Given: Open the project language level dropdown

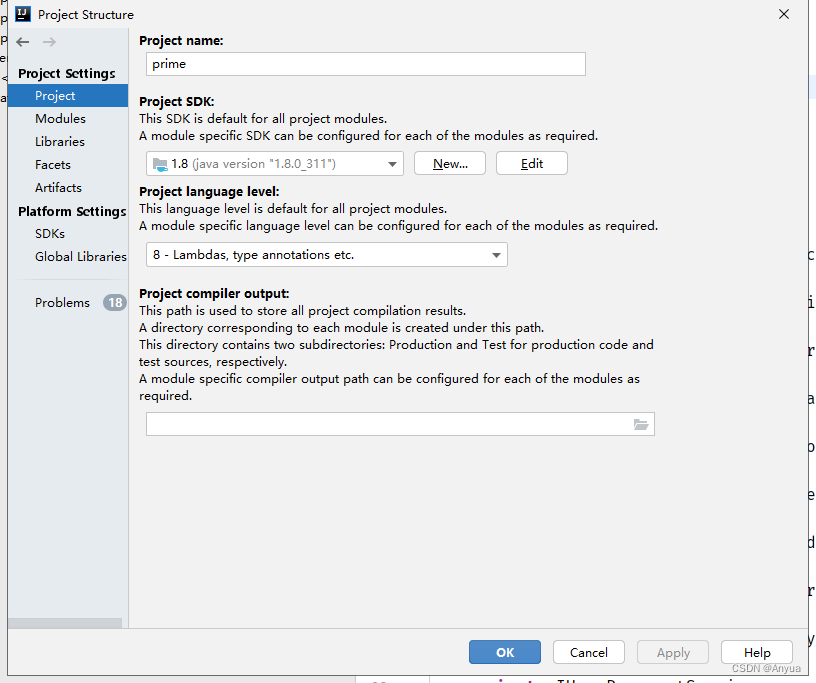Looking at the screenshot, I should point(326,255).
